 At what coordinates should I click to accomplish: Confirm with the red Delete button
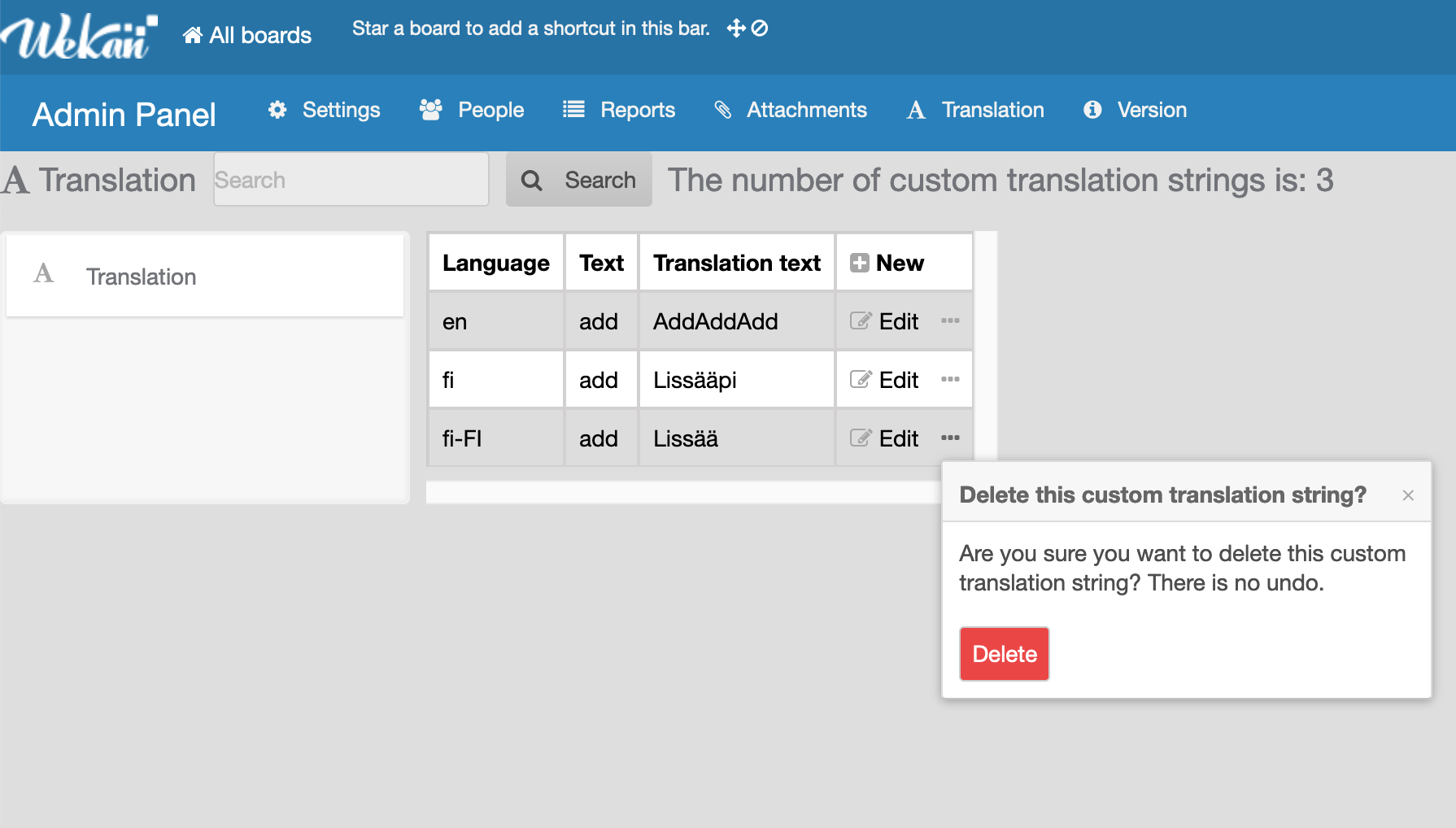coord(1004,654)
